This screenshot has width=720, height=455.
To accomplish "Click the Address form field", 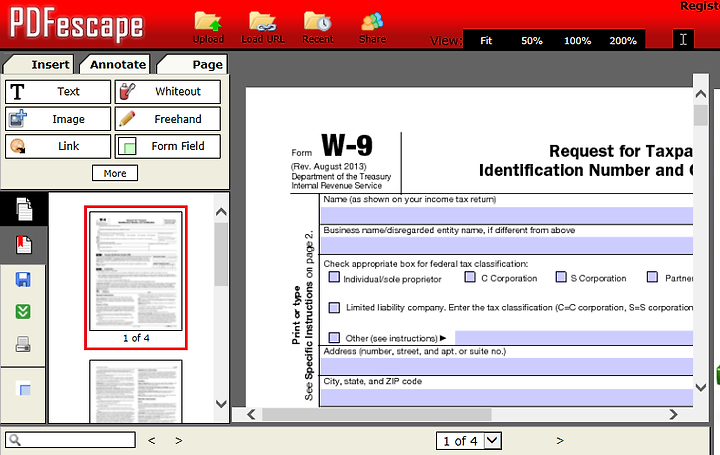I will 506,366.
